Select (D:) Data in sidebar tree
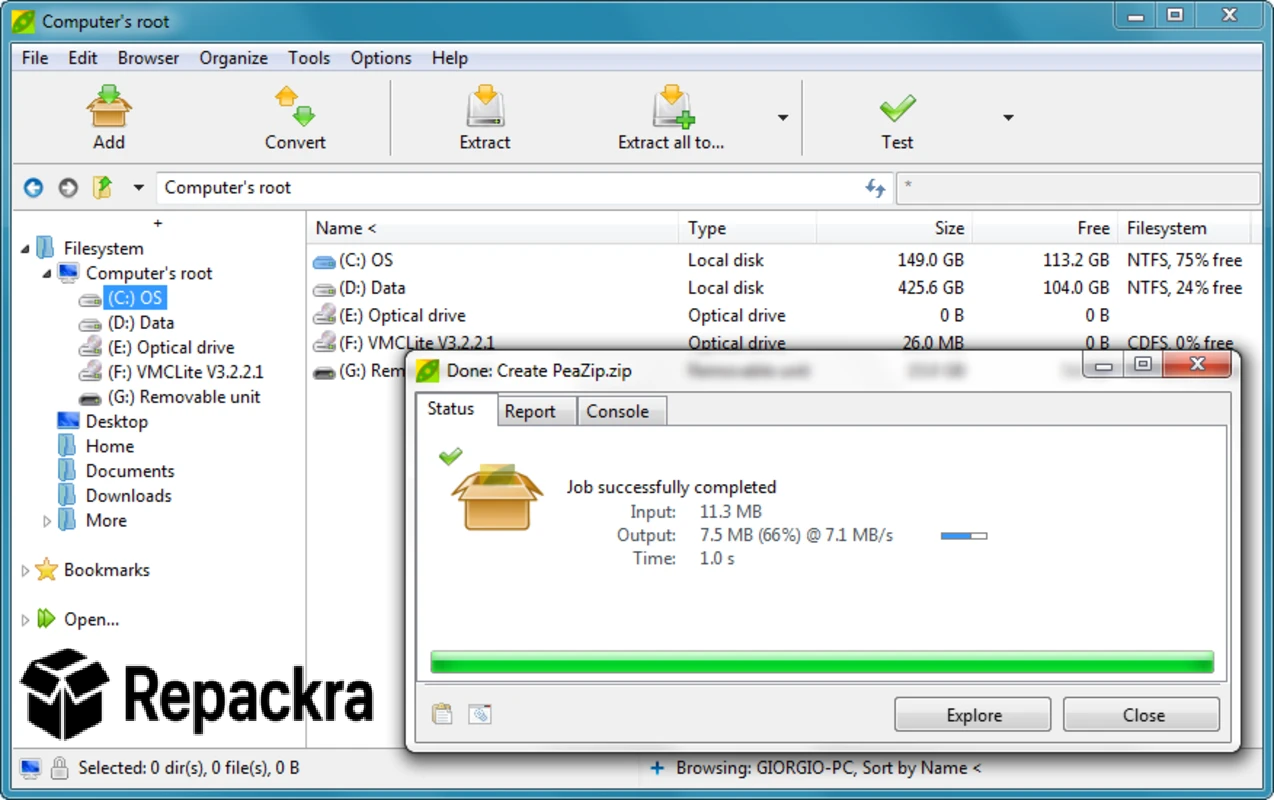This screenshot has height=800, width=1274. [141, 322]
